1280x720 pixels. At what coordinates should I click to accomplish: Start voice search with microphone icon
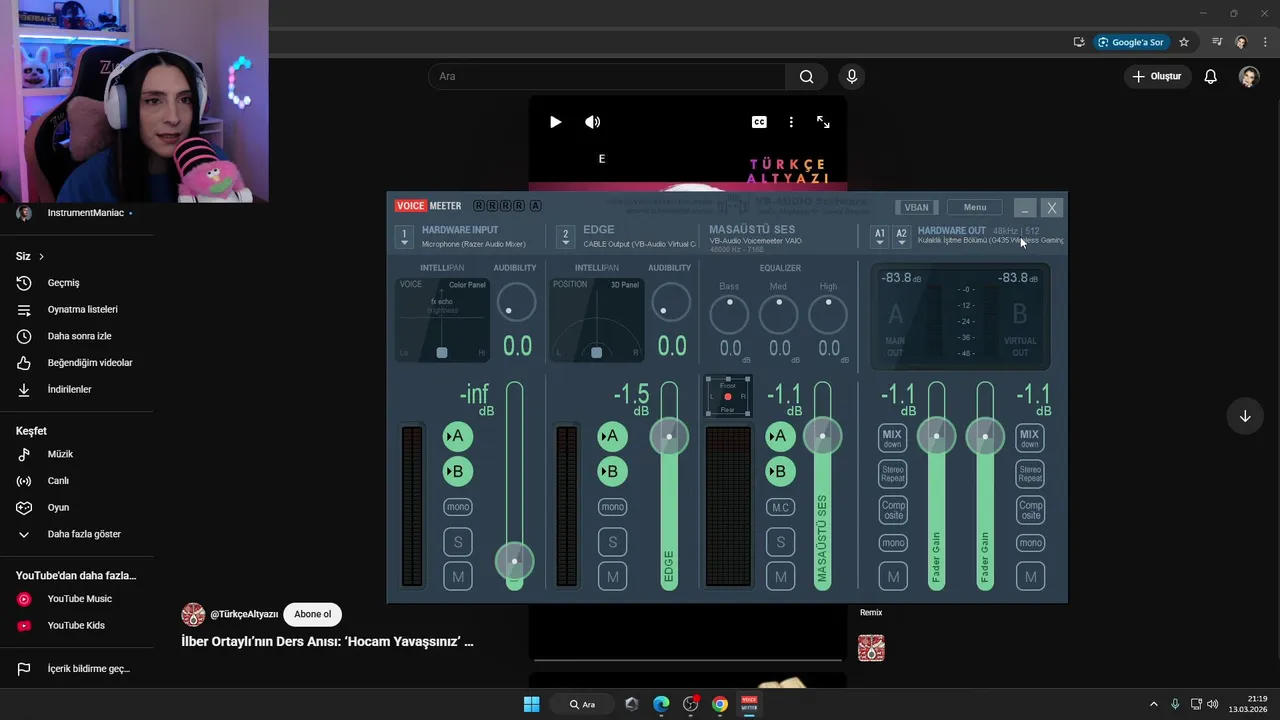coord(852,77)
